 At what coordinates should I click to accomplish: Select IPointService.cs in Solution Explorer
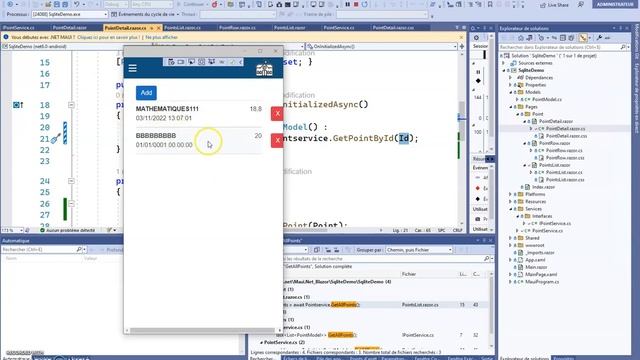(555, 223)
